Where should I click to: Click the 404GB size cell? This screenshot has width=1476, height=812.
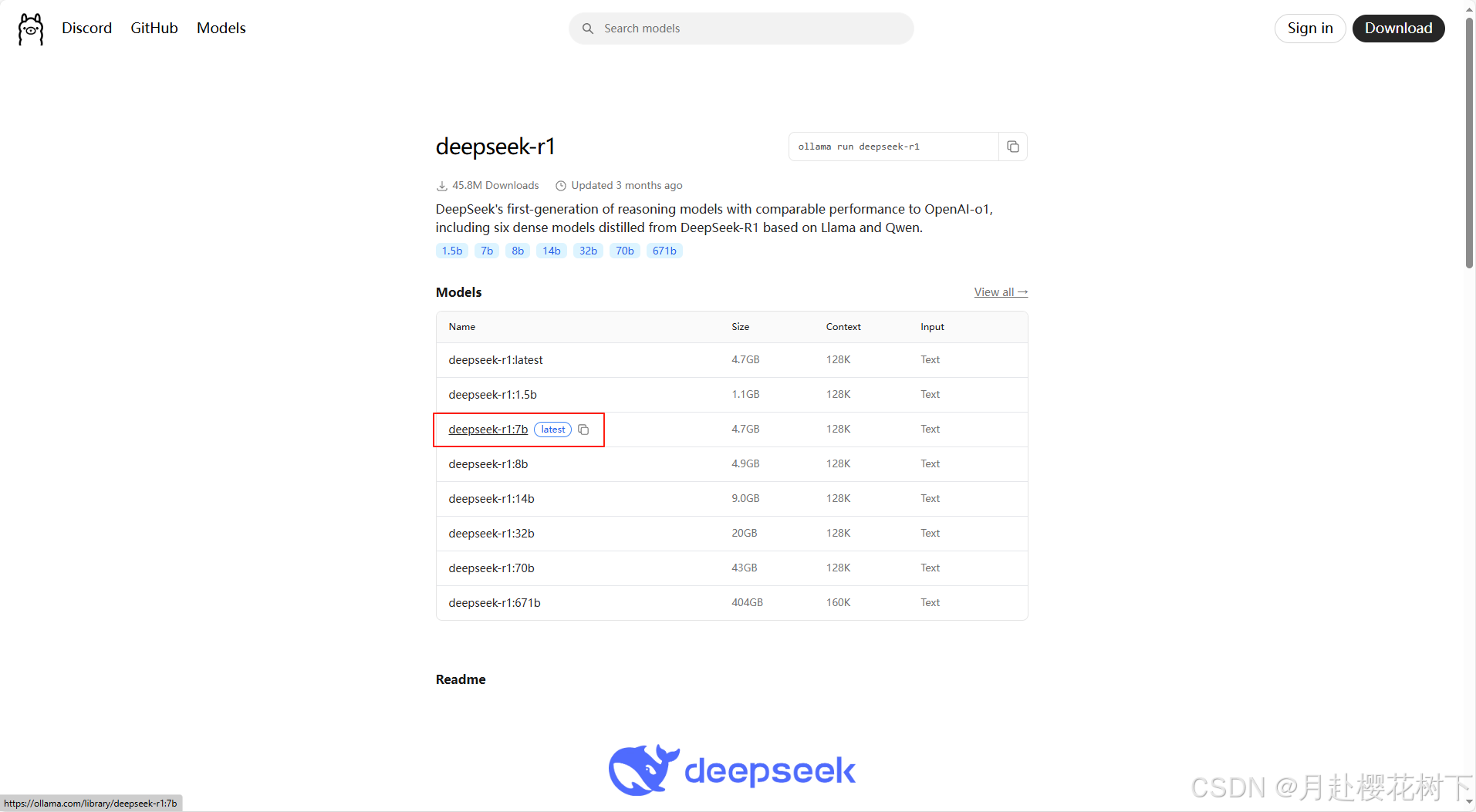[x=747, y=602]
